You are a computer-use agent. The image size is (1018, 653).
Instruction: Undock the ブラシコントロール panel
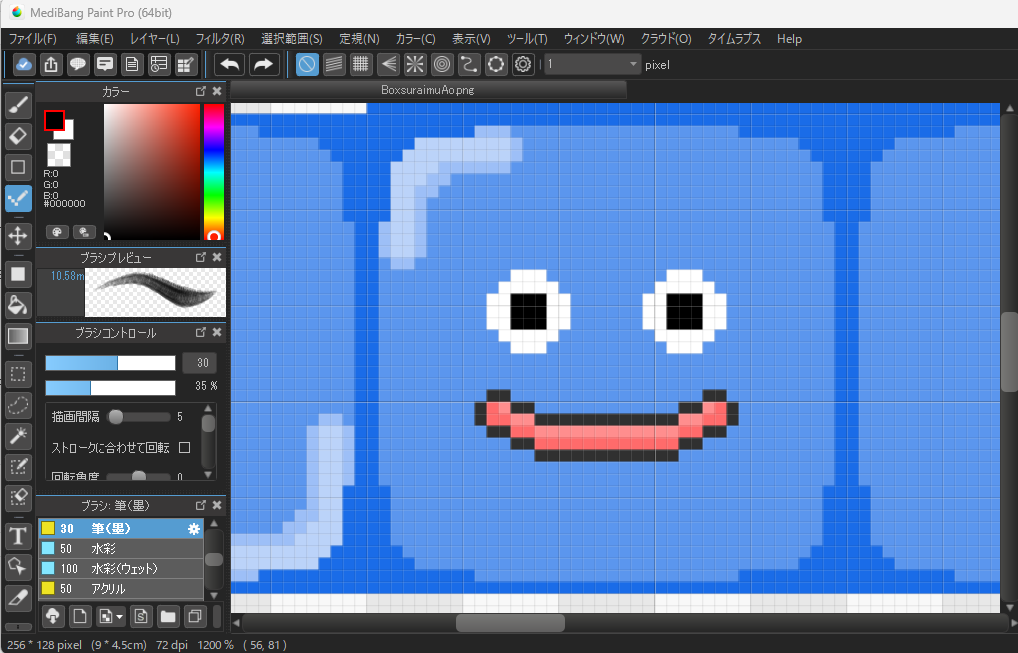pyautogui.click(x=201, y=332)
